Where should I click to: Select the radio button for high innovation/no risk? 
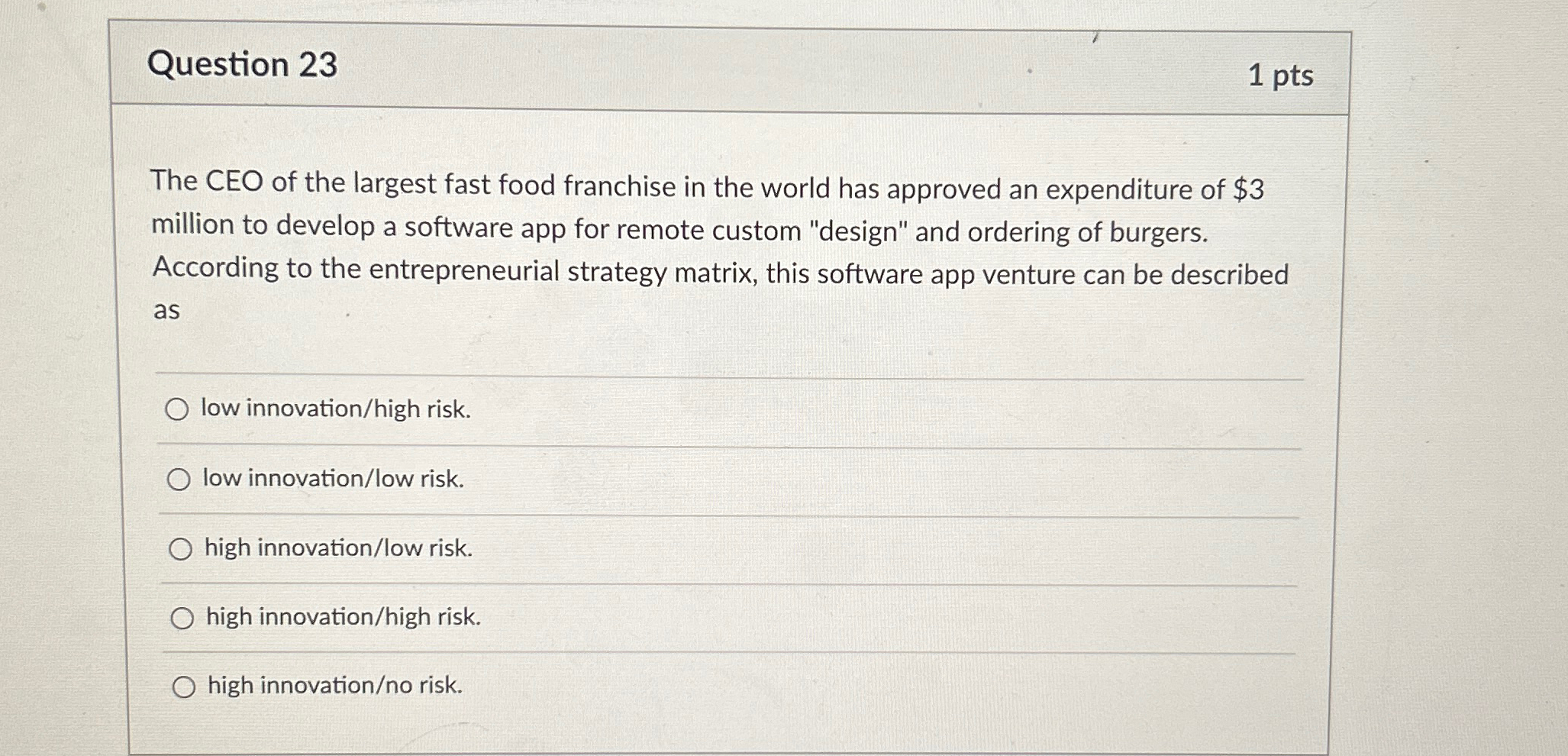coord(185,686)
